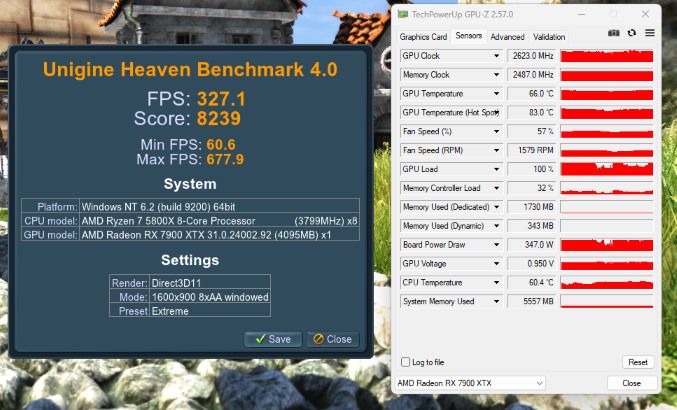This screenshot has height=410, width=677.
Task: Open the Board Power Draw dropdown
Action: pos(497,245)
